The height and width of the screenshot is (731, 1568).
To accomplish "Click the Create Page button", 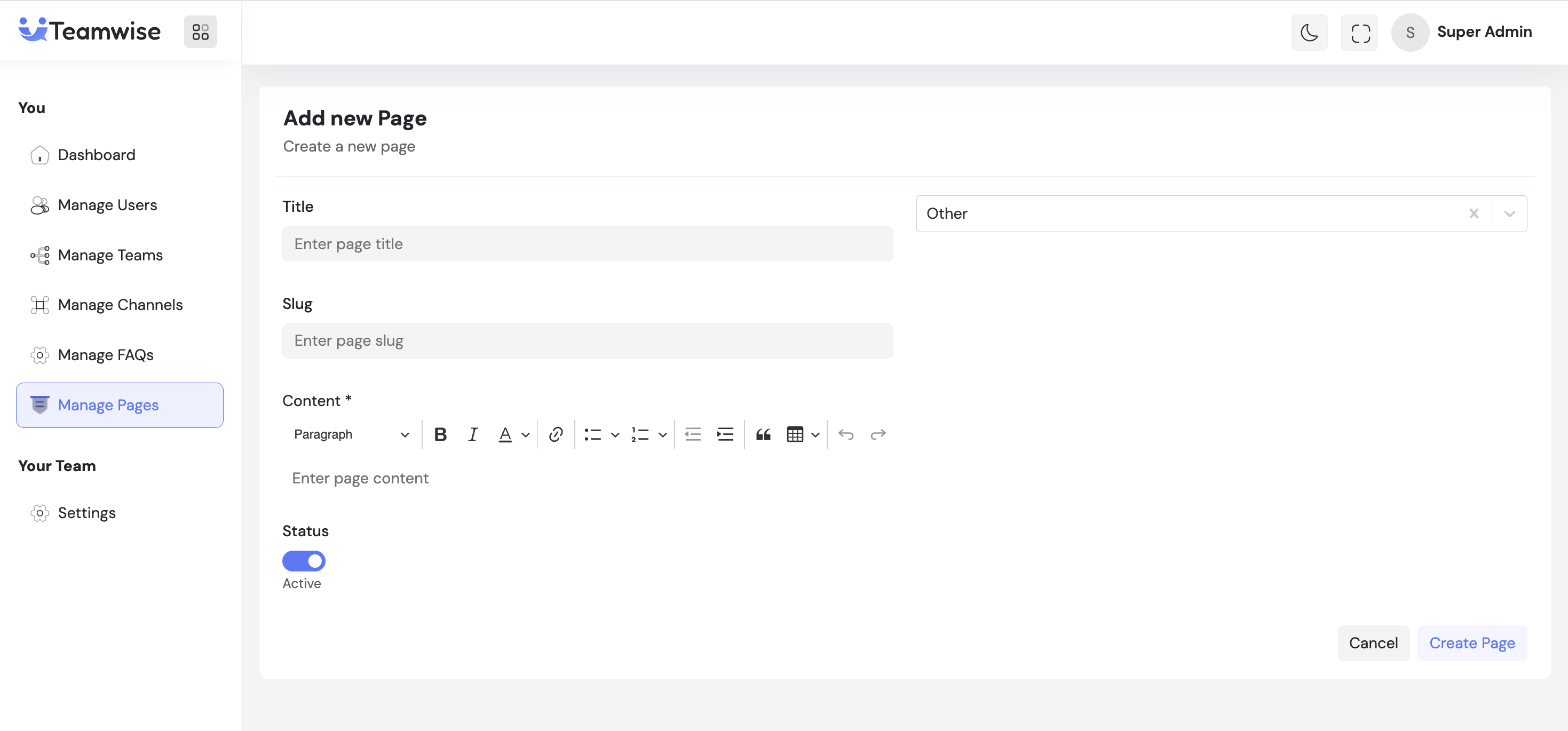I will (x=1471, y=643).
